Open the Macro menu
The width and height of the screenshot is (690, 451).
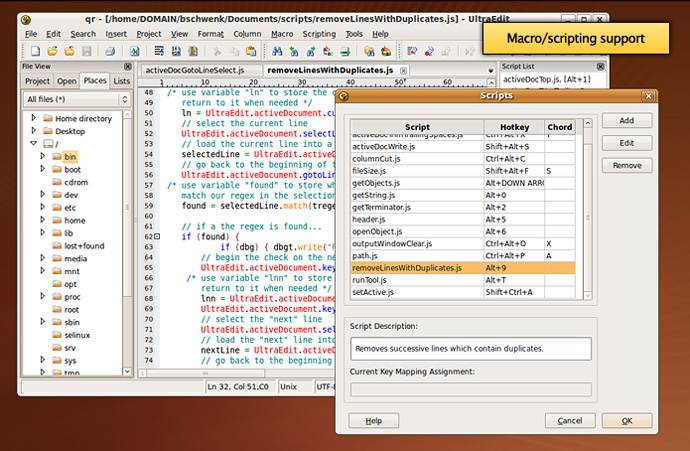point(282,34)
